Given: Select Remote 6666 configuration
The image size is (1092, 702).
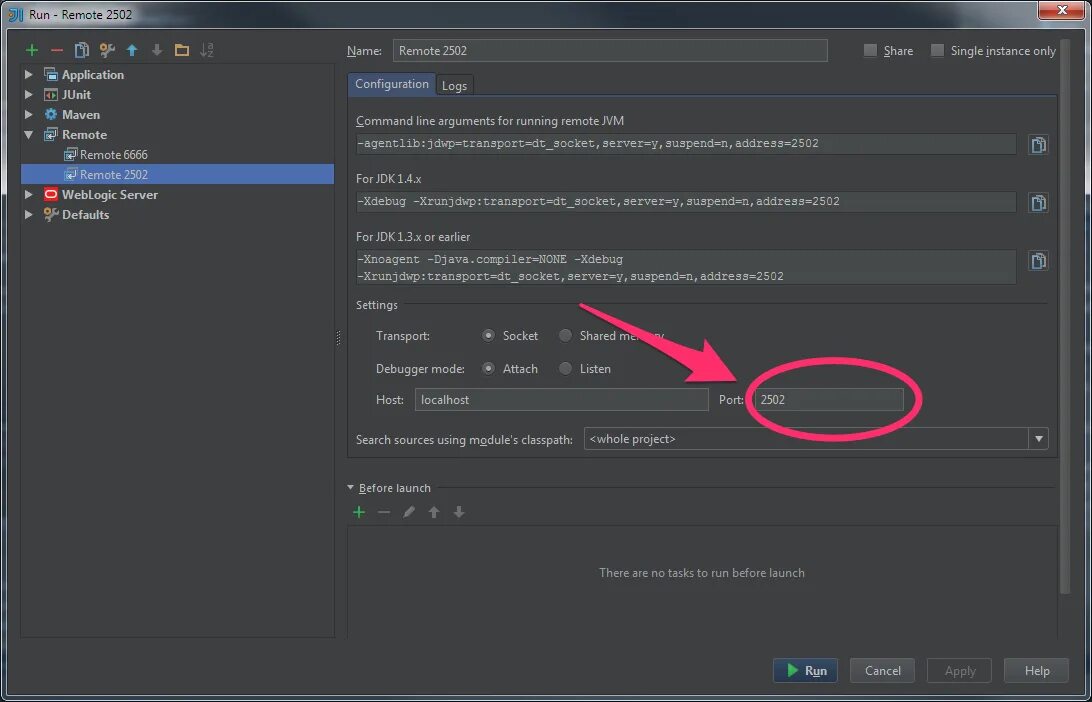Looking at the screenshot, I should click(114, 155).
